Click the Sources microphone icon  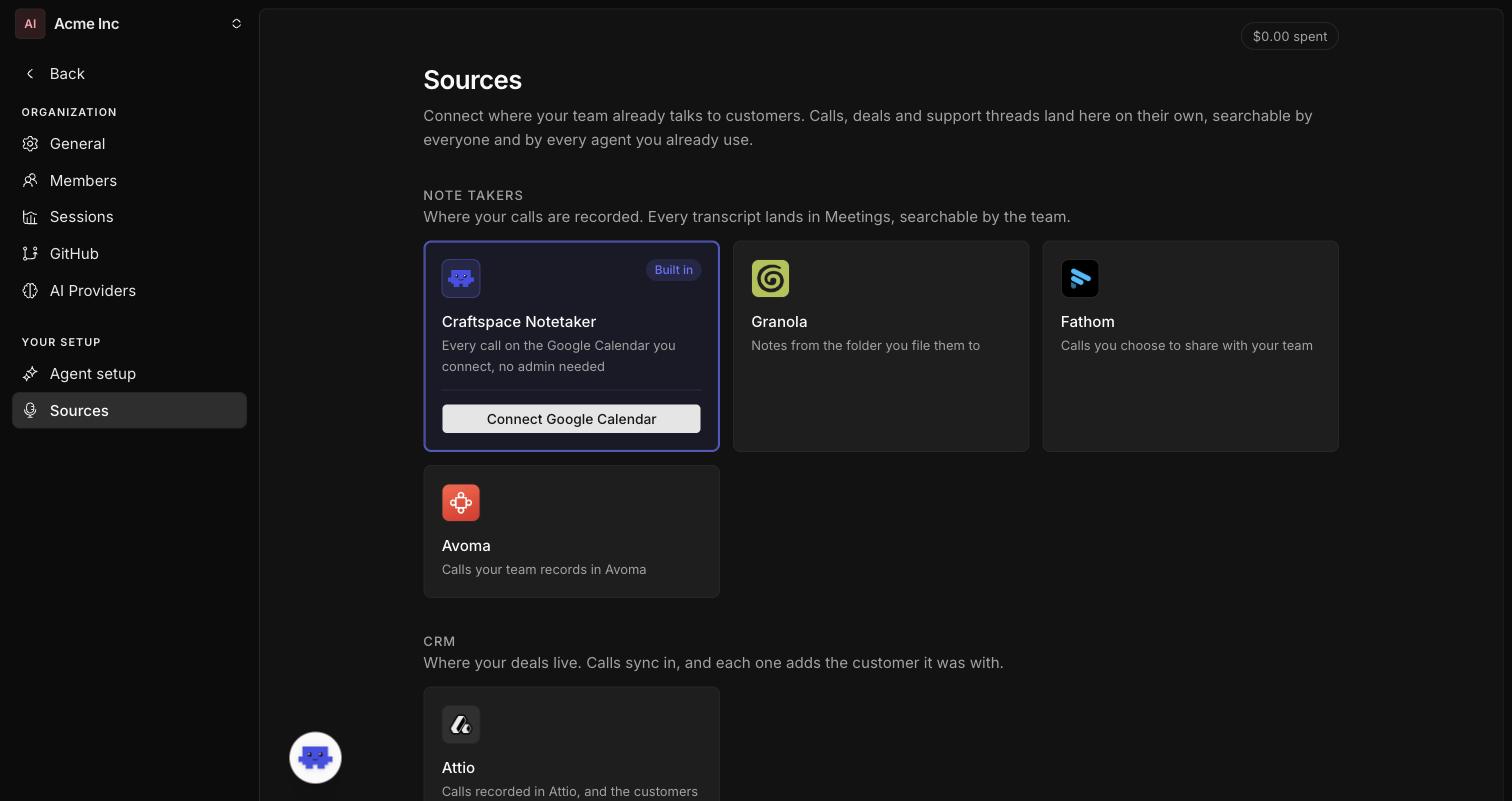(x=30, y=411)
